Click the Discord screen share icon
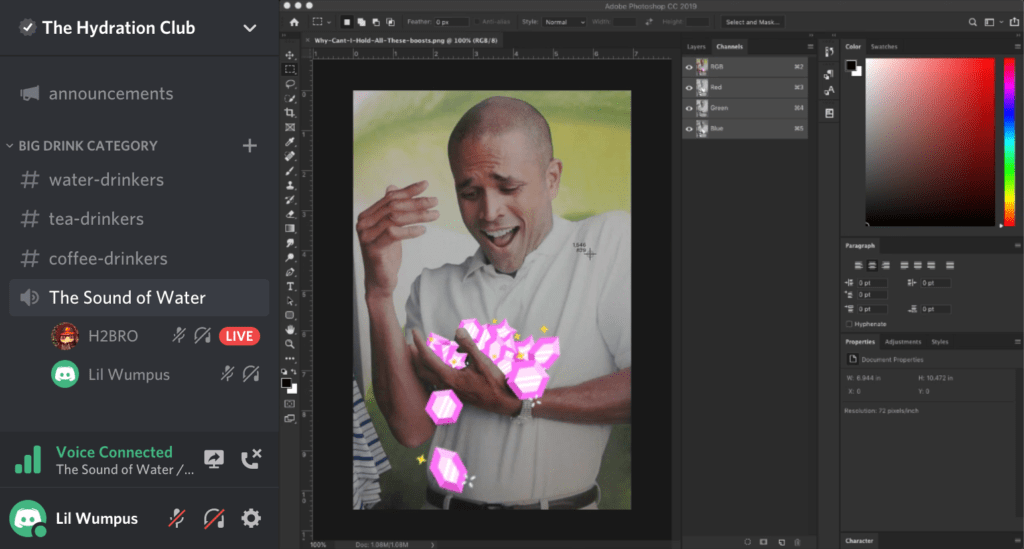The image size is (1024, 549). point(214,459)
